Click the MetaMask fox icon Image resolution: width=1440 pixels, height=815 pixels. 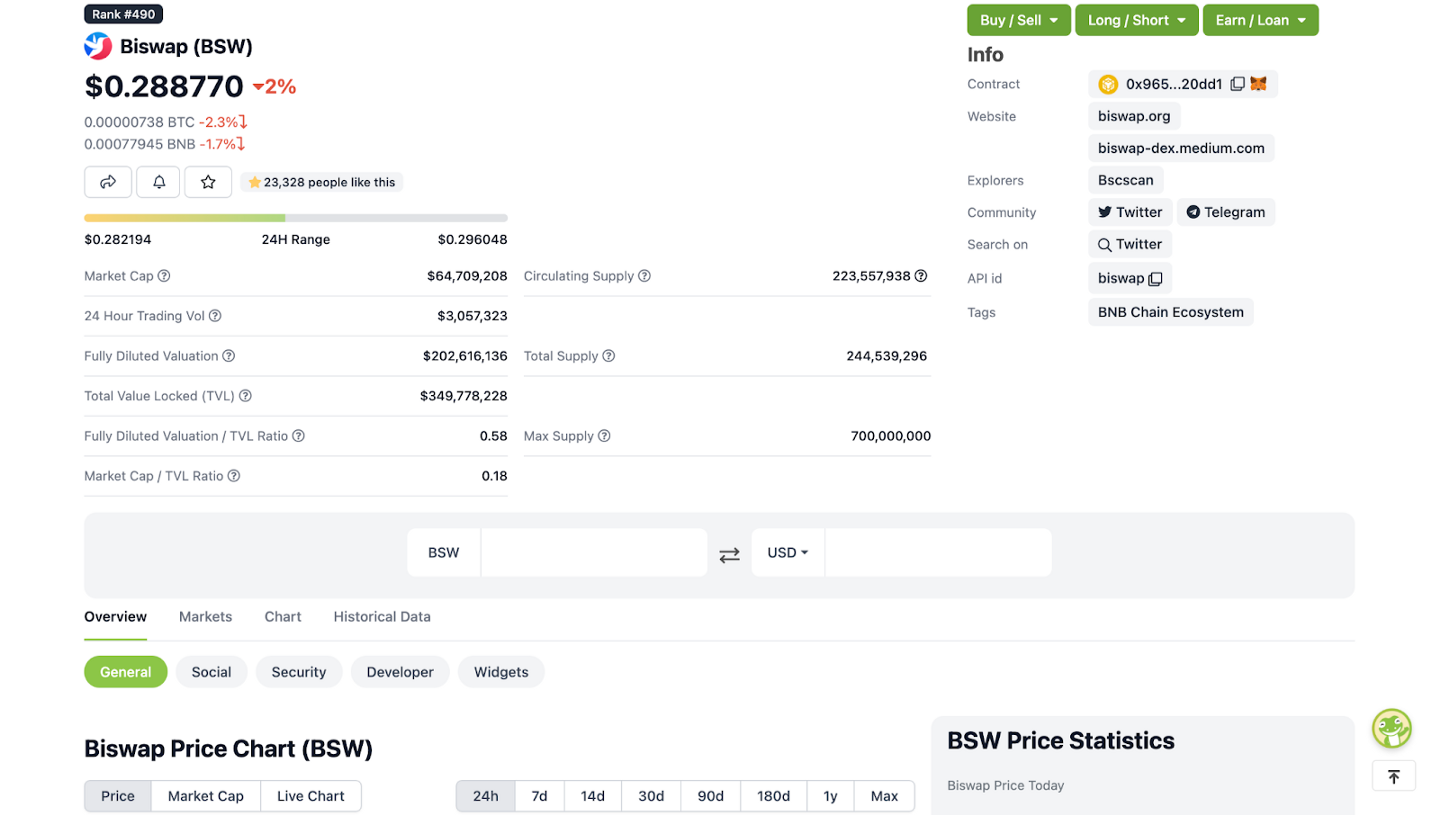[1259, 84]
